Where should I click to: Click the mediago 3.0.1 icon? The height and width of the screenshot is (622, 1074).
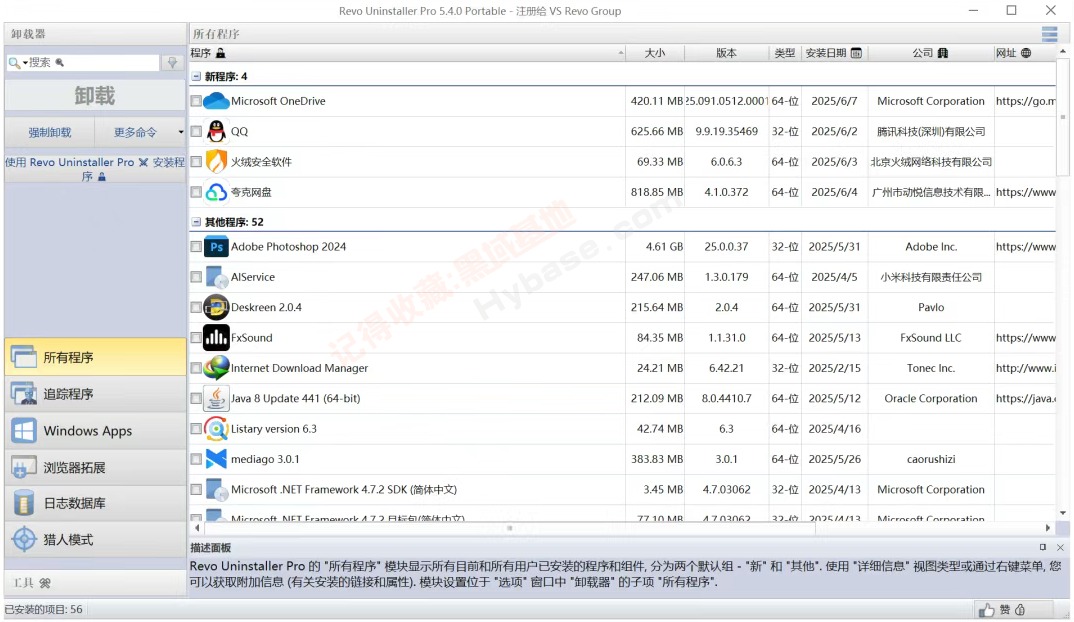point(216,459)
